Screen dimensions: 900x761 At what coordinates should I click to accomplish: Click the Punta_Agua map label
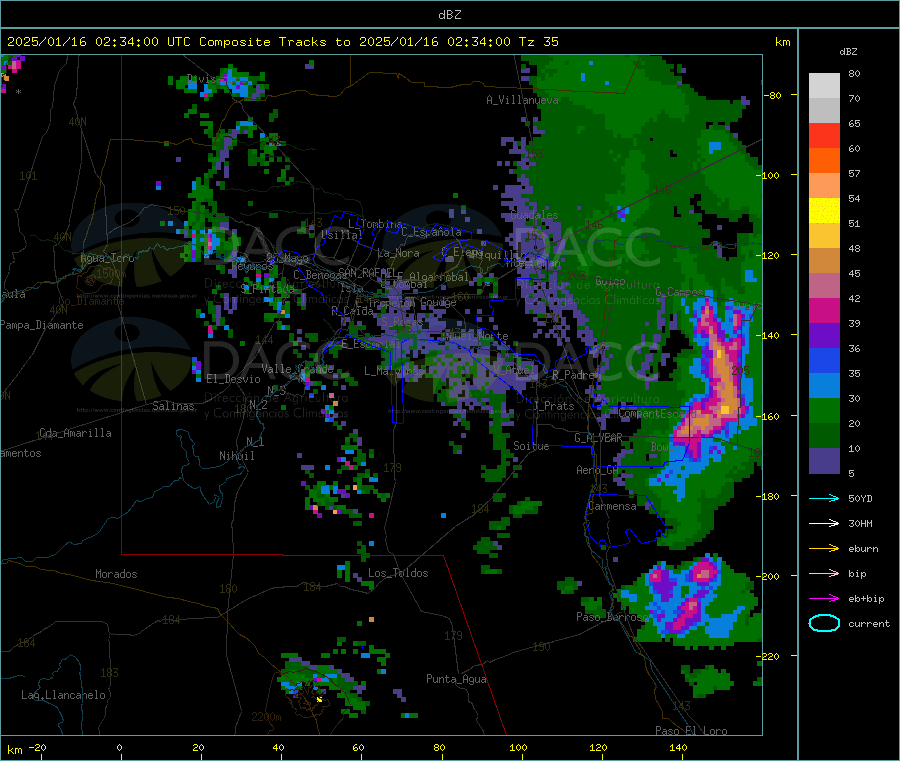(456, 679)
